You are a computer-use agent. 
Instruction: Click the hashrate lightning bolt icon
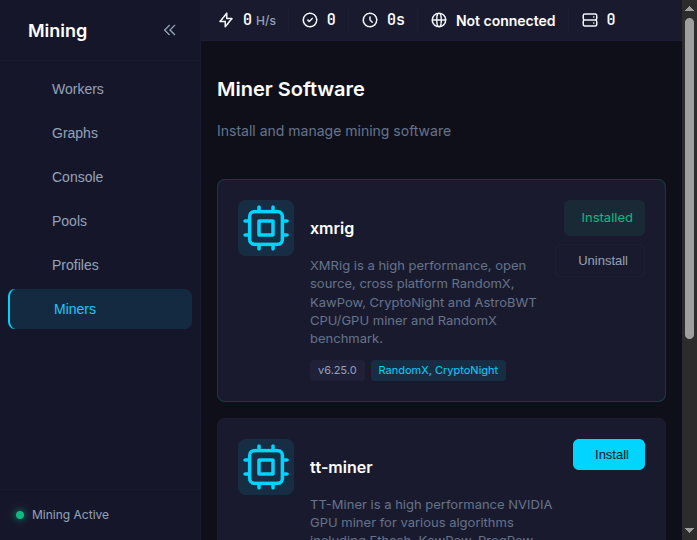226,20
